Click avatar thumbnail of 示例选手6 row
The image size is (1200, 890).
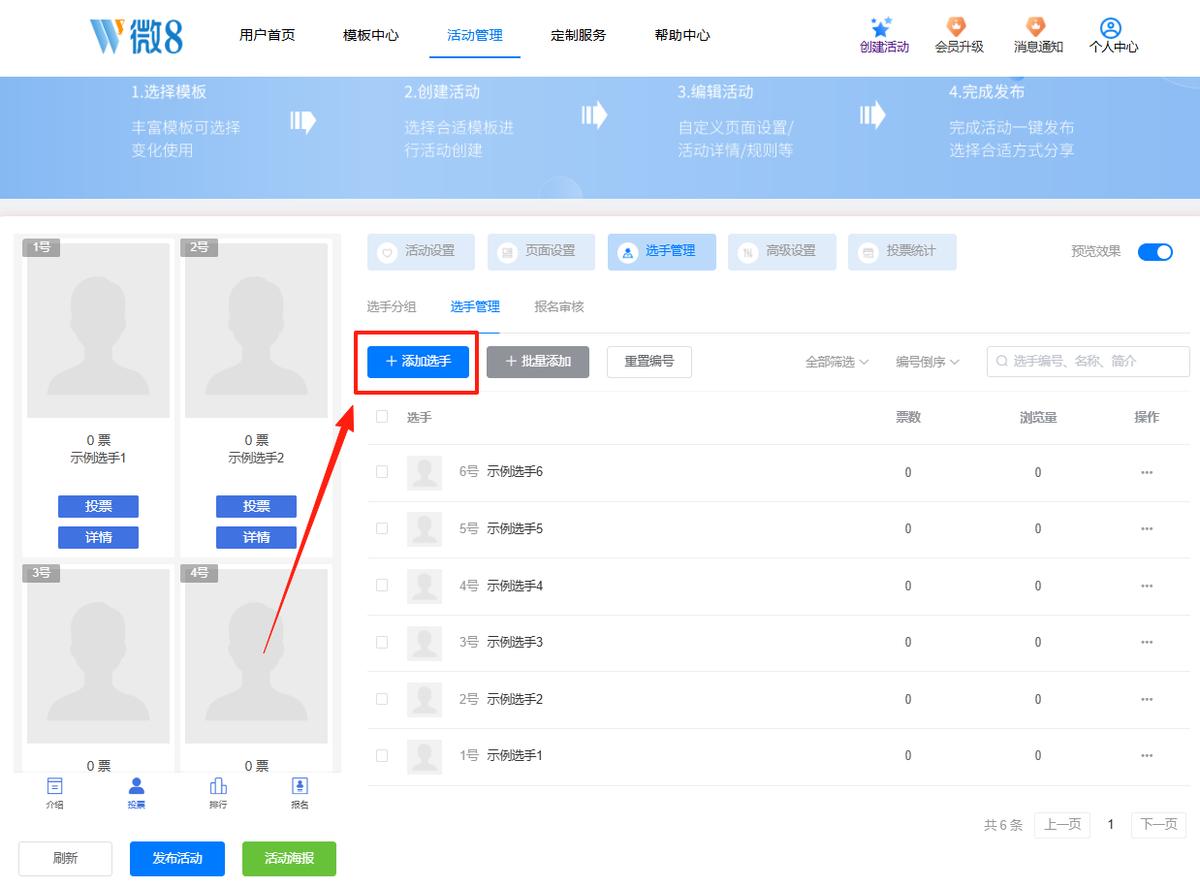tap(425, 472)
